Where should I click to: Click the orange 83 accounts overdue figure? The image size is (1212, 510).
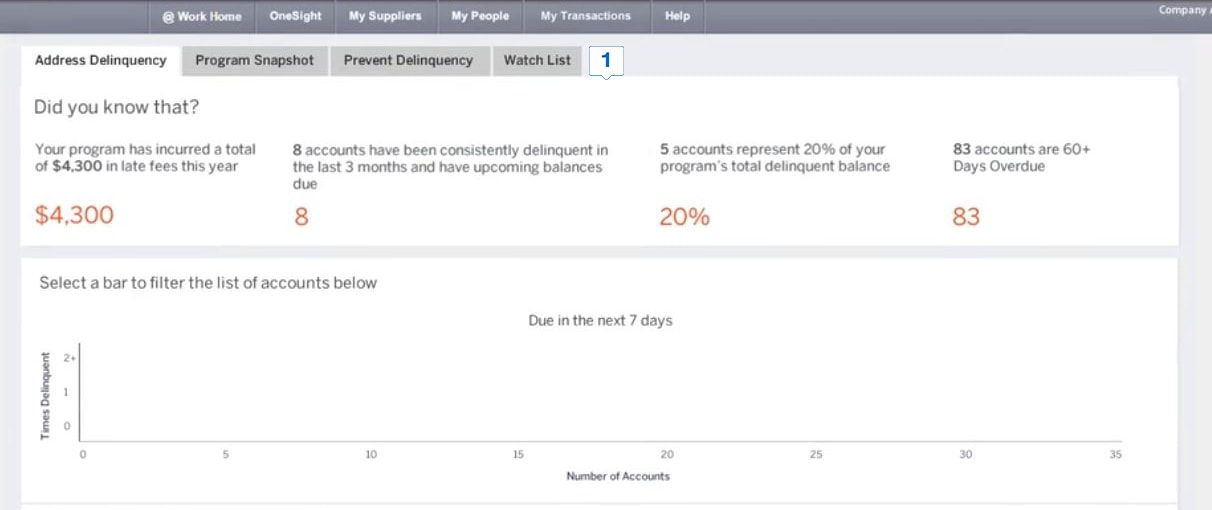point(966,216)
